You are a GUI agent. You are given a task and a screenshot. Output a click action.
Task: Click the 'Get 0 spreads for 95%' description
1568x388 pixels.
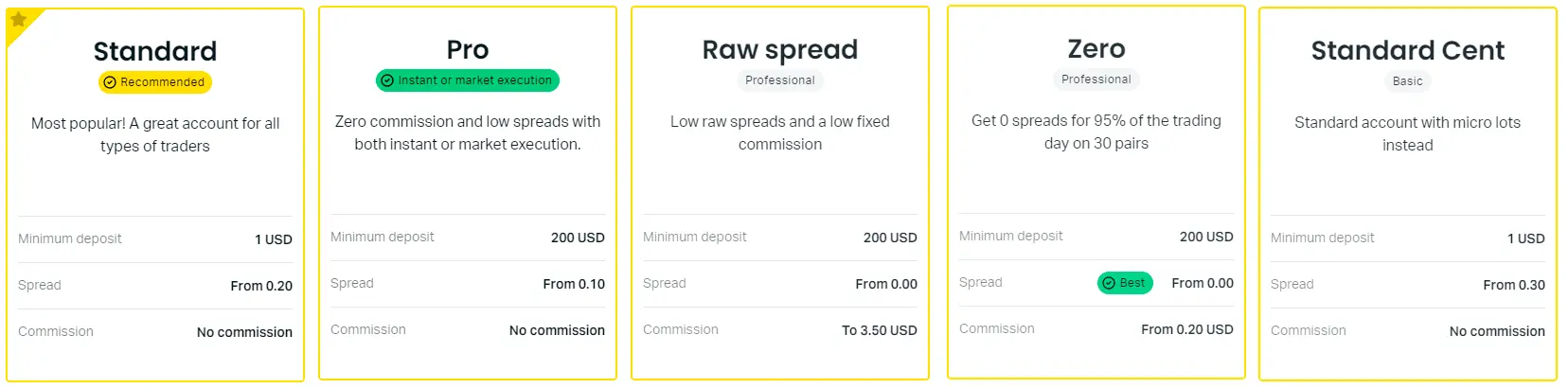click(1096, 132)
